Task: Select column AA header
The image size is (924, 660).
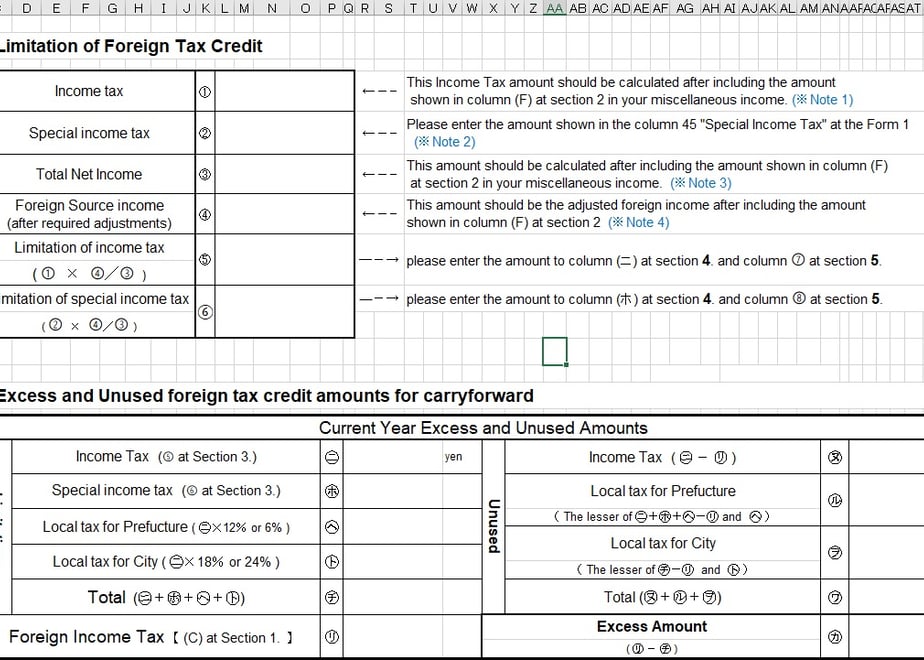Action: 555,8
